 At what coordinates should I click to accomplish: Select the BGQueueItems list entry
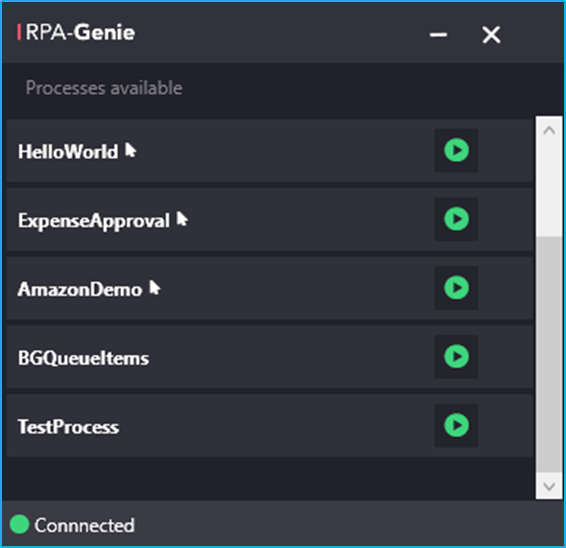(270, 357)
